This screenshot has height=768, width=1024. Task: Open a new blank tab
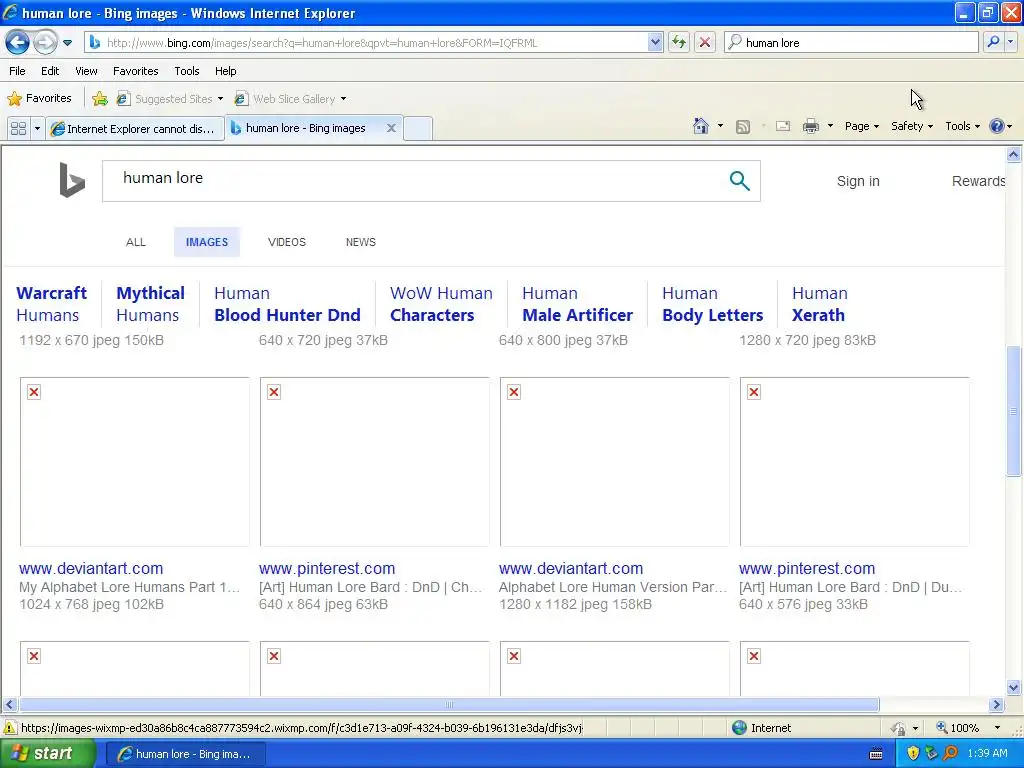[418, 129]
